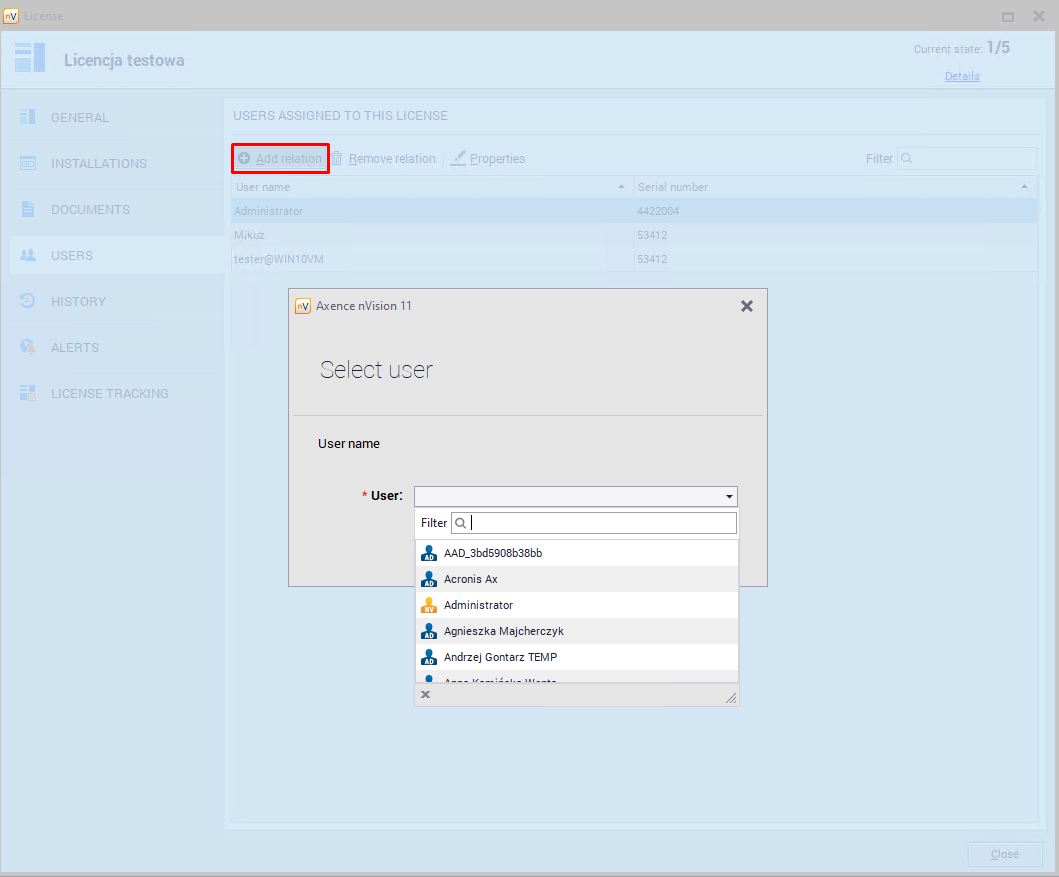Open the General tab
The image size is (1059, 877).
coord(80,117)
